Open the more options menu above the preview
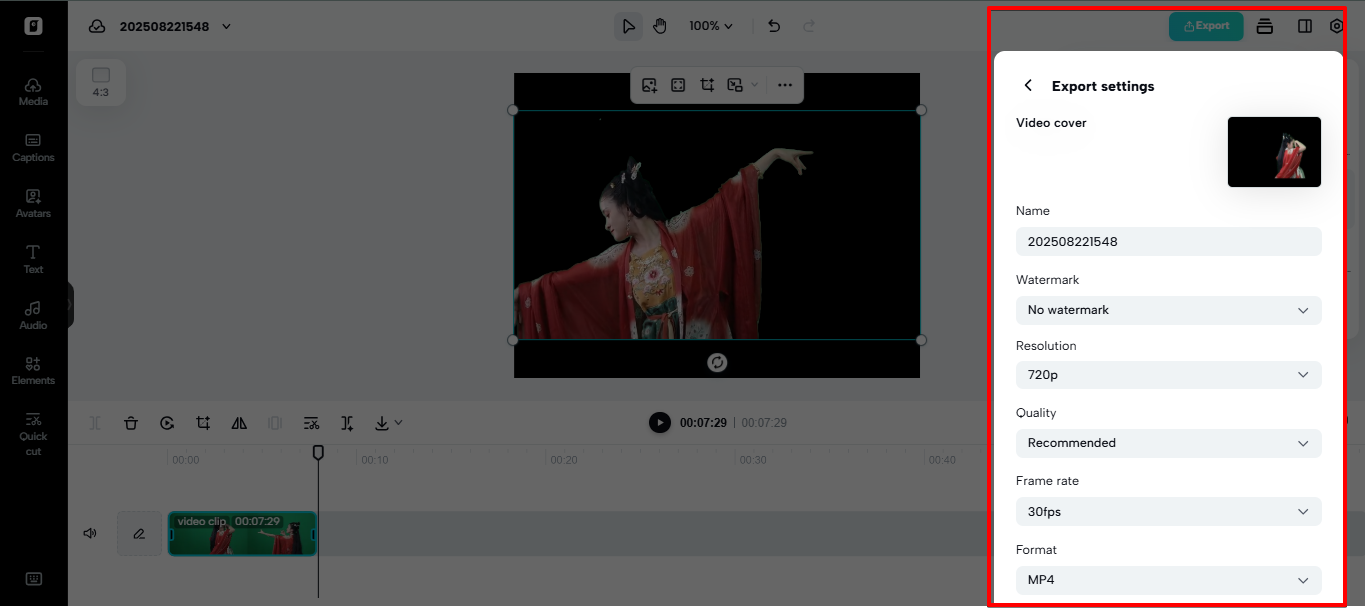Screen dimensions: 1365x612 pos(785,85)
